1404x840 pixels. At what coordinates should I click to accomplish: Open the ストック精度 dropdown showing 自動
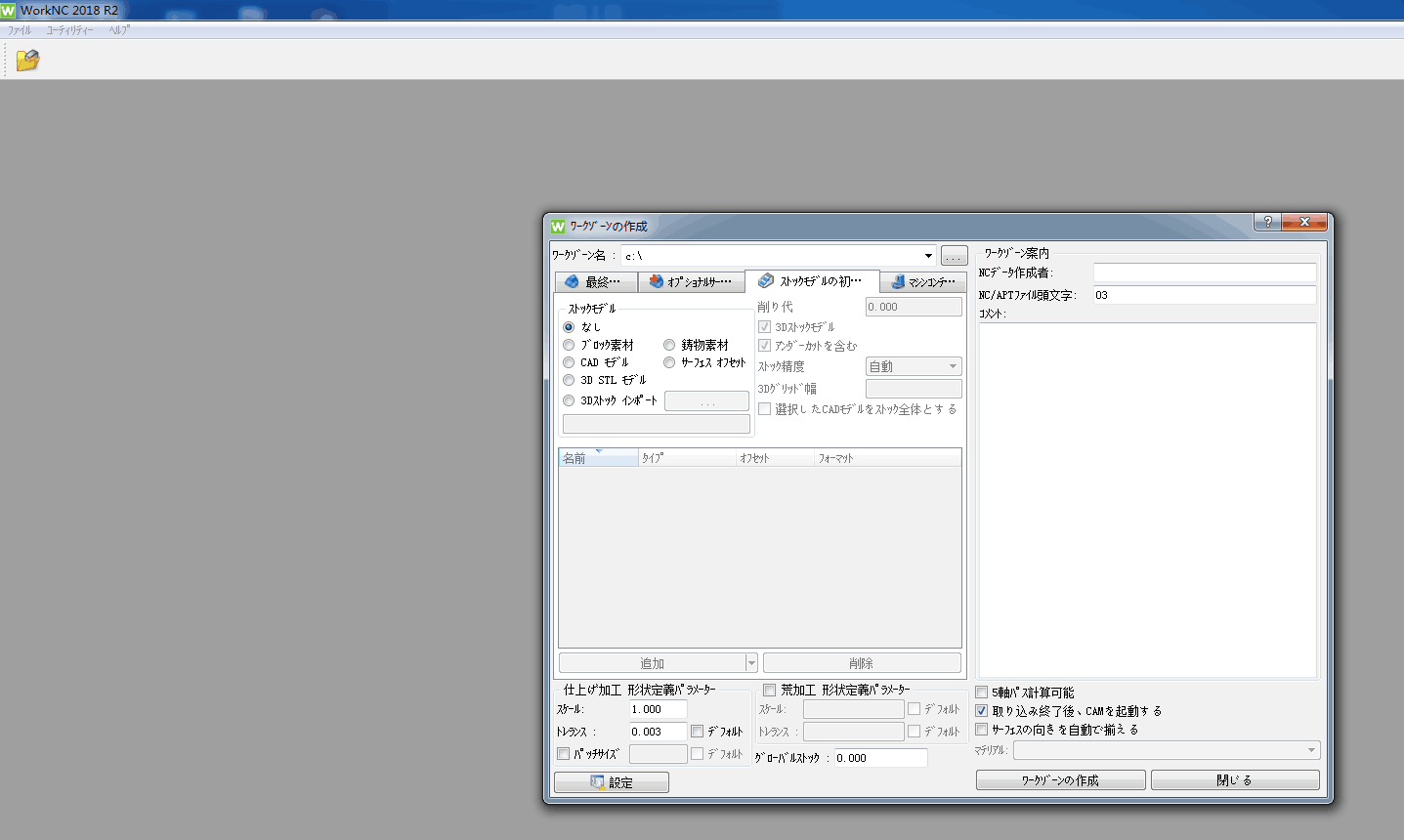tap(914, 366)
